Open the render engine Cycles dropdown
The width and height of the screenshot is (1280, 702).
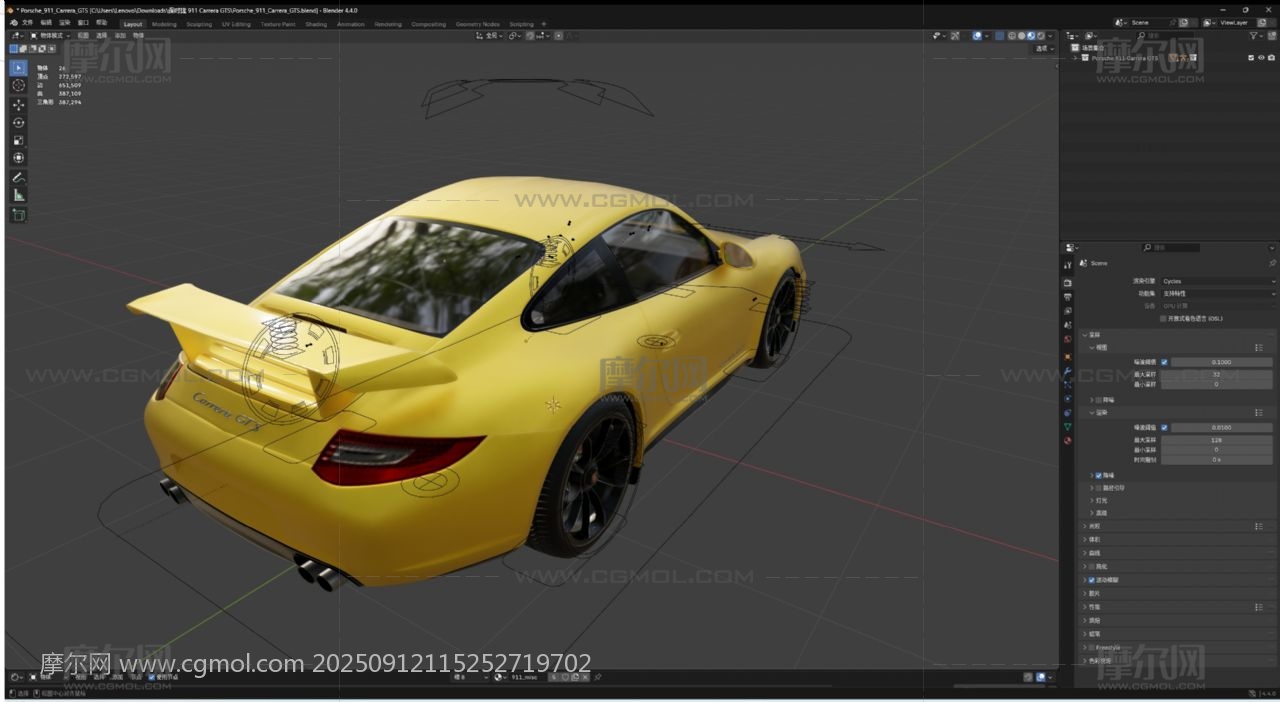(x=1218, y=281)
